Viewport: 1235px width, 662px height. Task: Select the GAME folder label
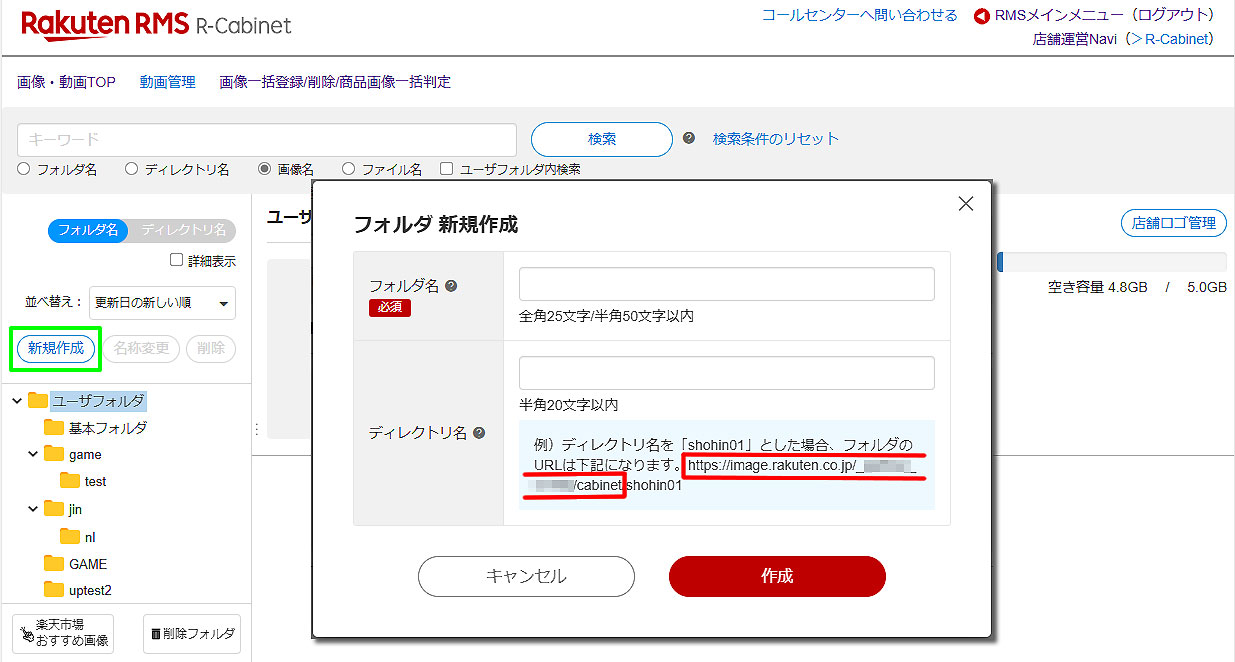(x=88, y=563)
